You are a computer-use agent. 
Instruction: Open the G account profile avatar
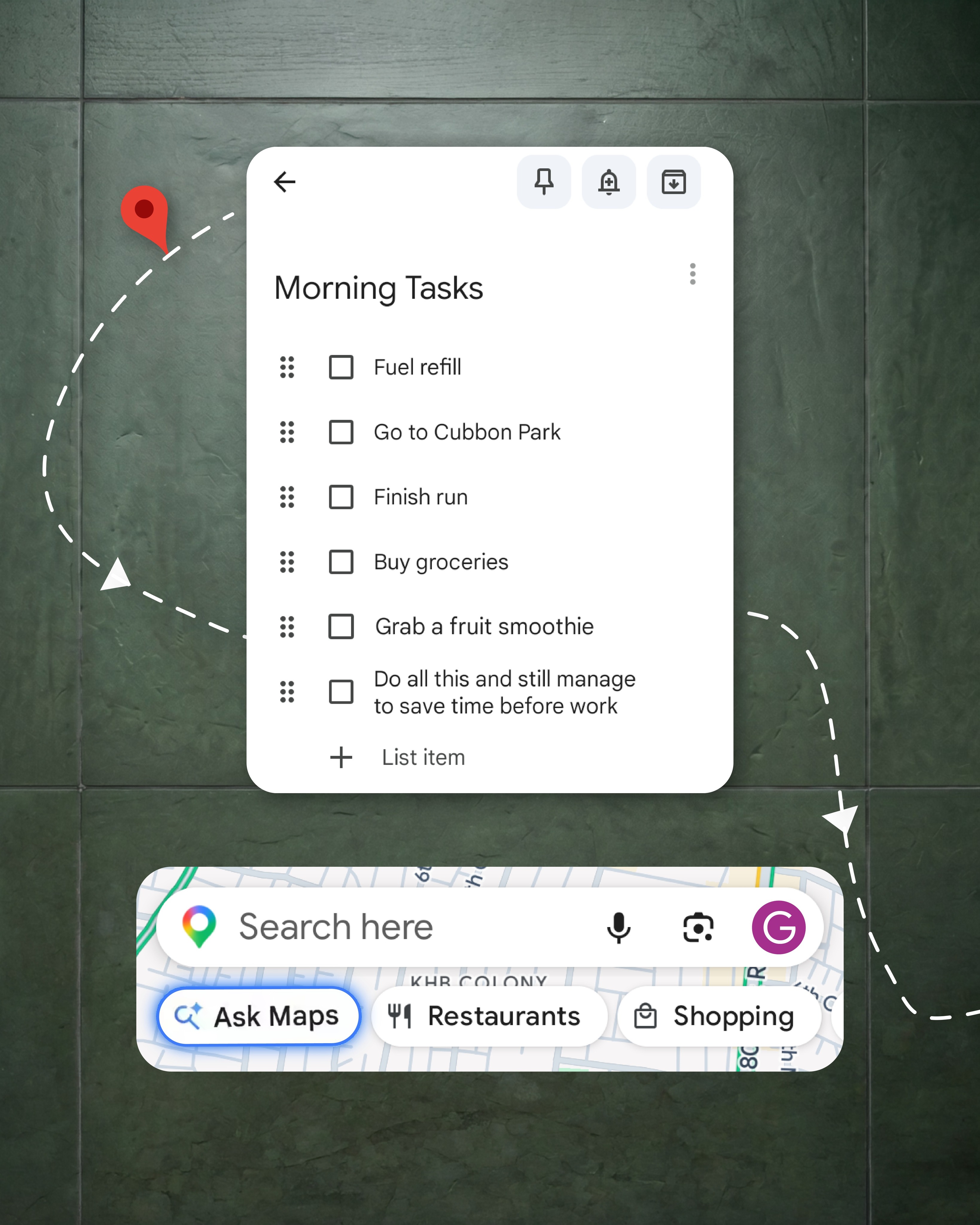point(778,927)
